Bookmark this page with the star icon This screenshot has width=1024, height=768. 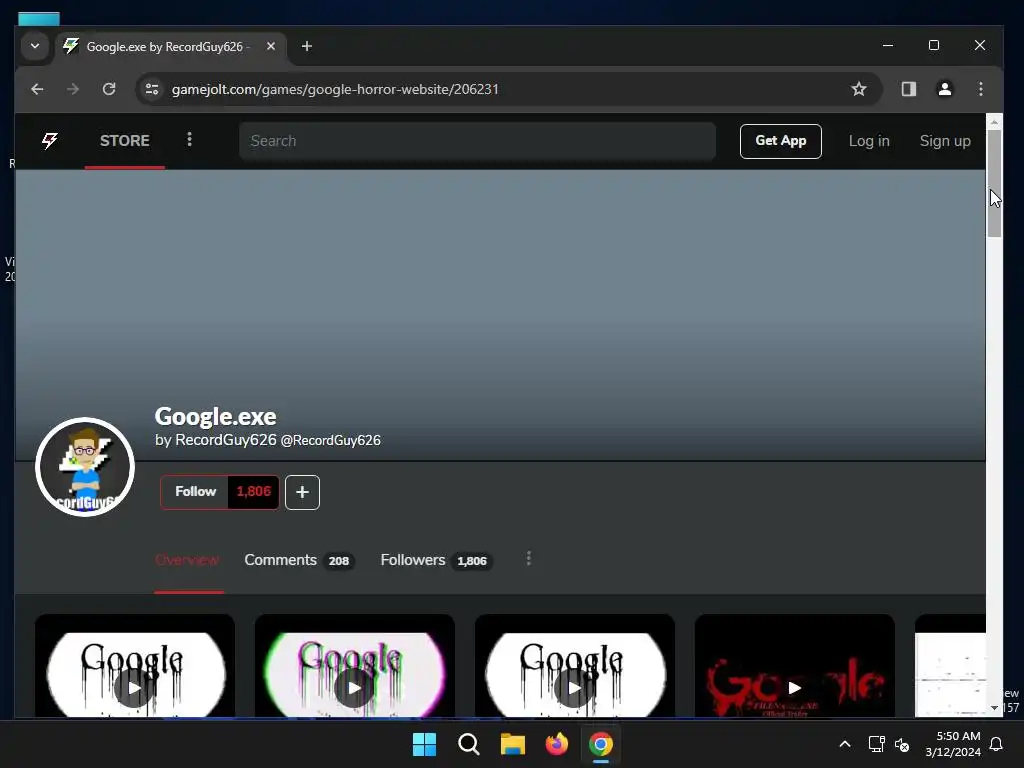coord(859,89)
